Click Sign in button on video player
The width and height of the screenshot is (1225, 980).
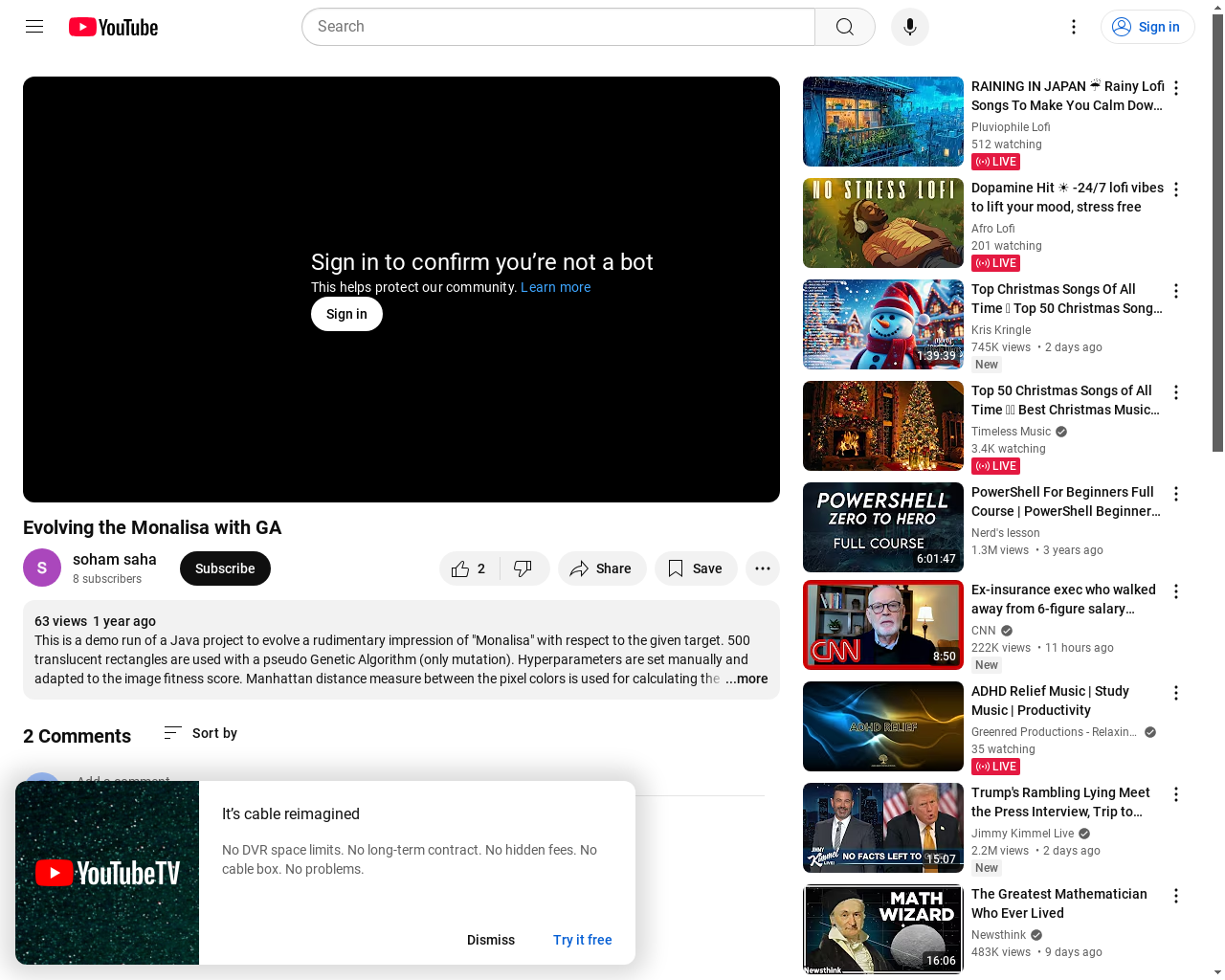346,314
